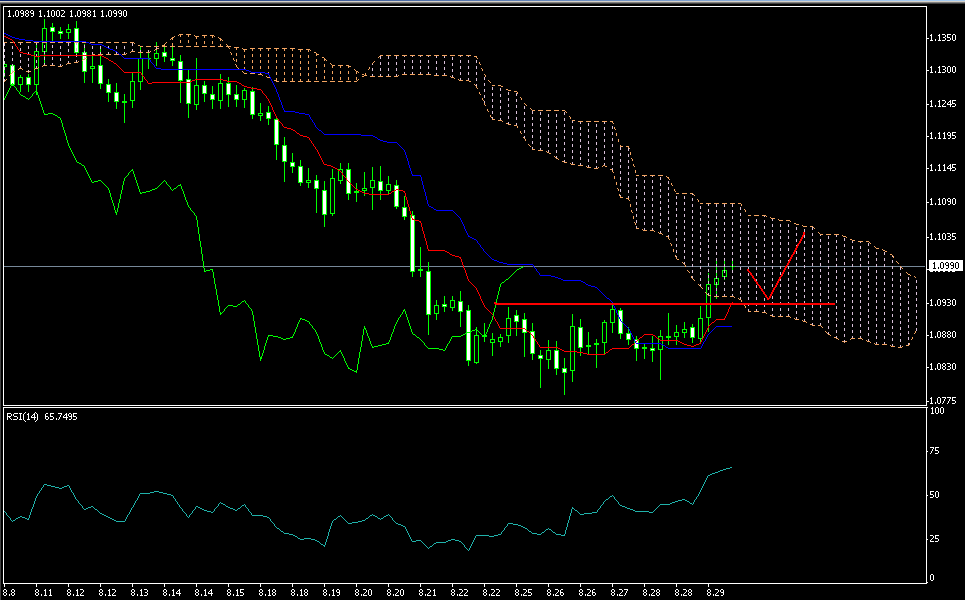Click the RSI scale value 100
The height and width of the screenshot is (600, 965).
coord(937,410)
